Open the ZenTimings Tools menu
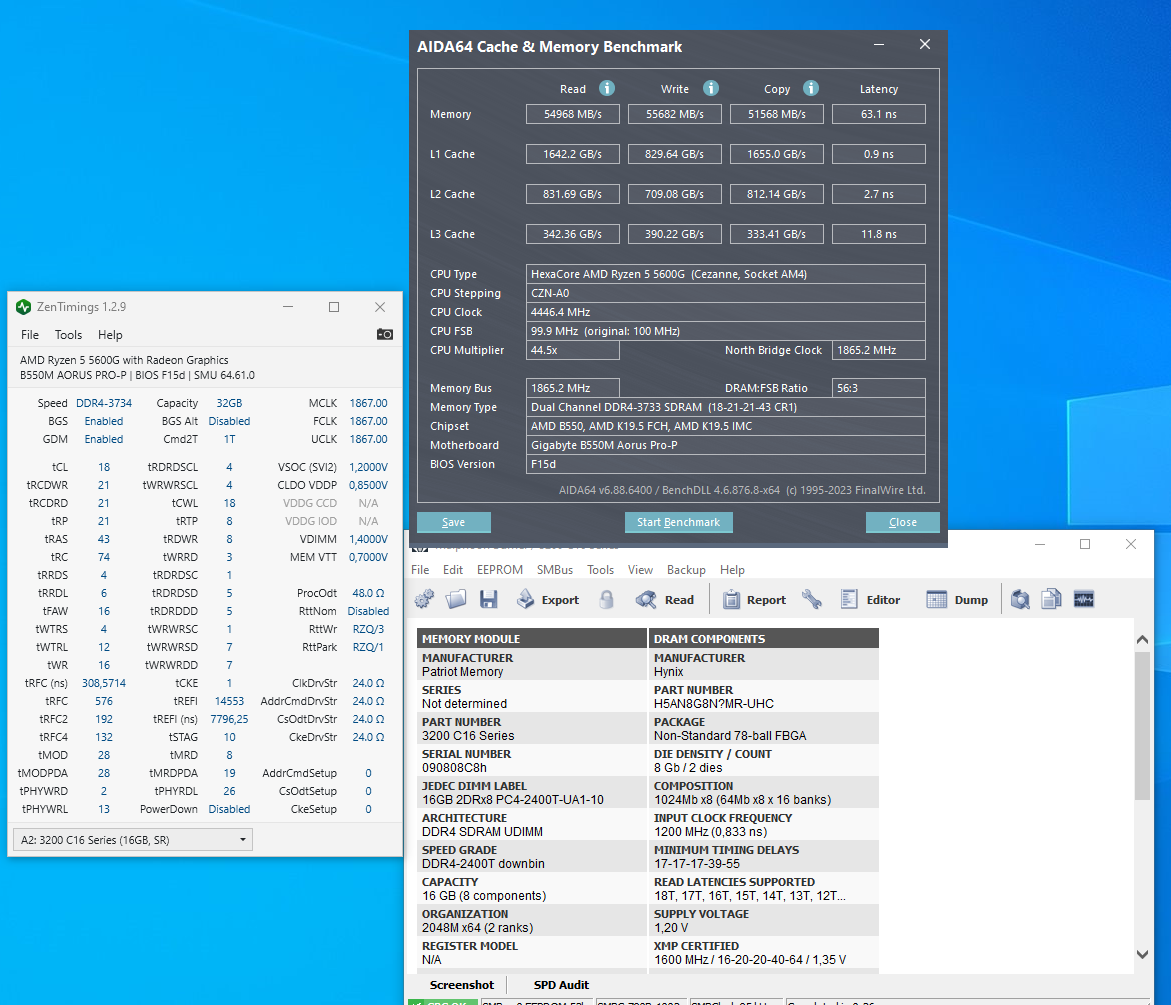This screenshot has height=1005, width=1171. click(68, 335)
